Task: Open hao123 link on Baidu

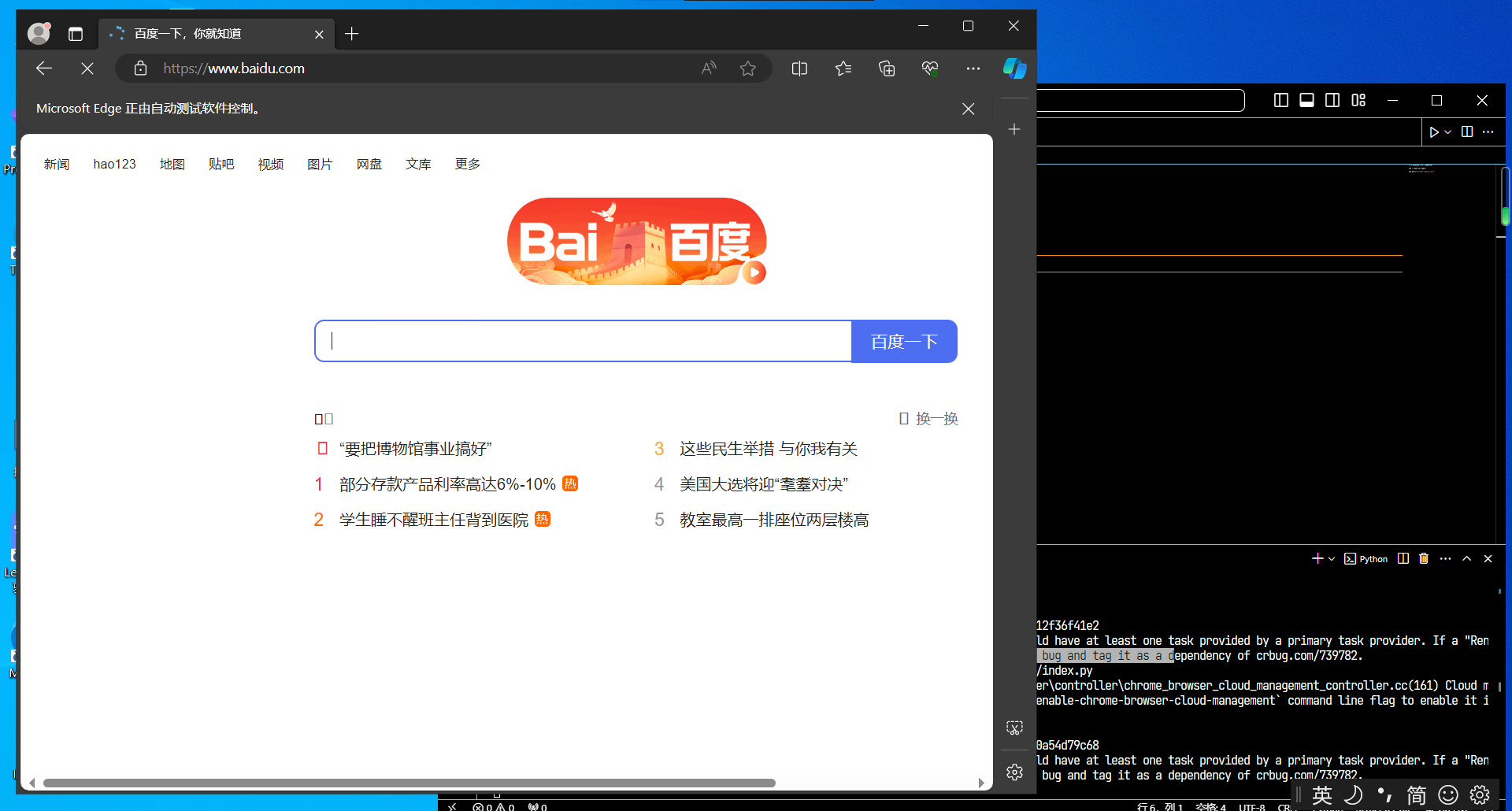Action: 115,164
